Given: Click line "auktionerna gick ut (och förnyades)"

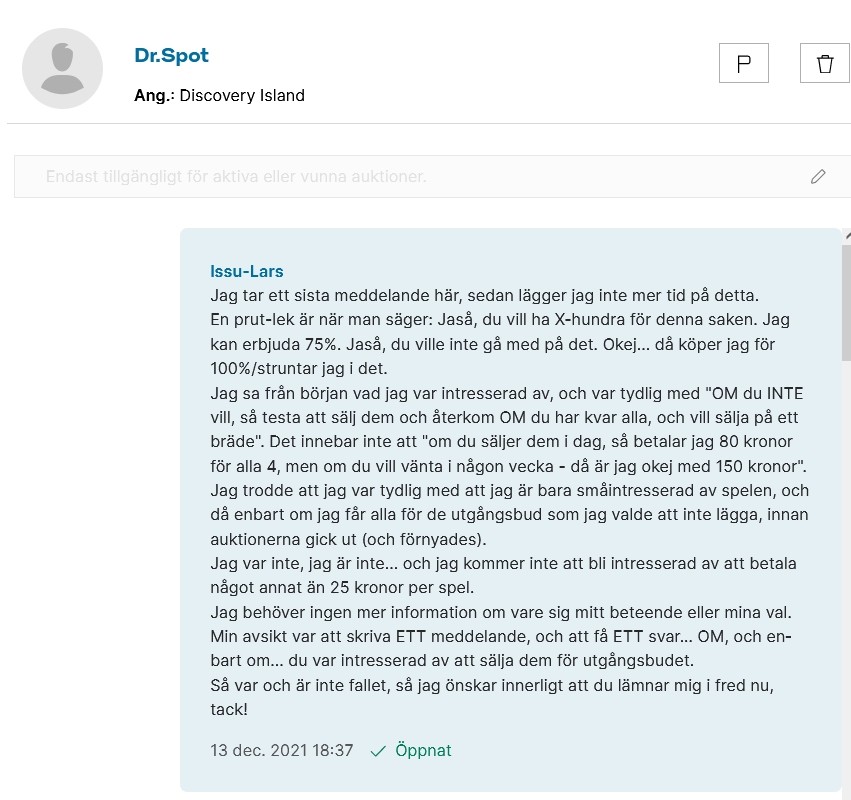Looking at the screenshot, I should coord(348,539).
